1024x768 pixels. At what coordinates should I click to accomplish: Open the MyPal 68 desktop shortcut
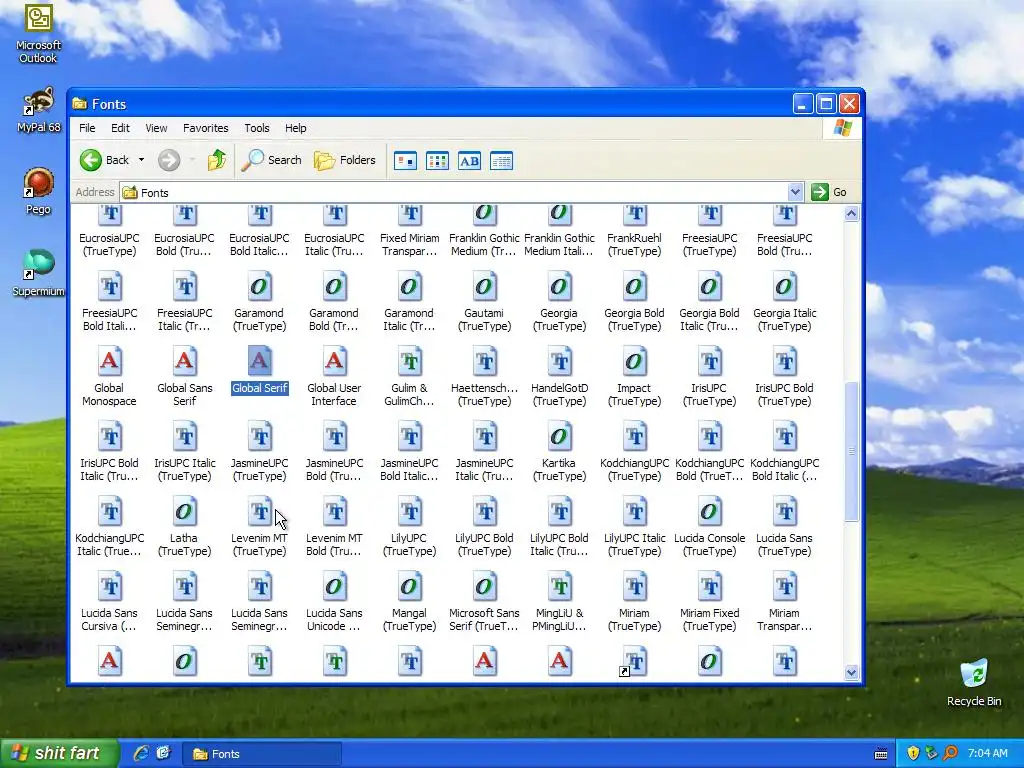pos(39,110)
